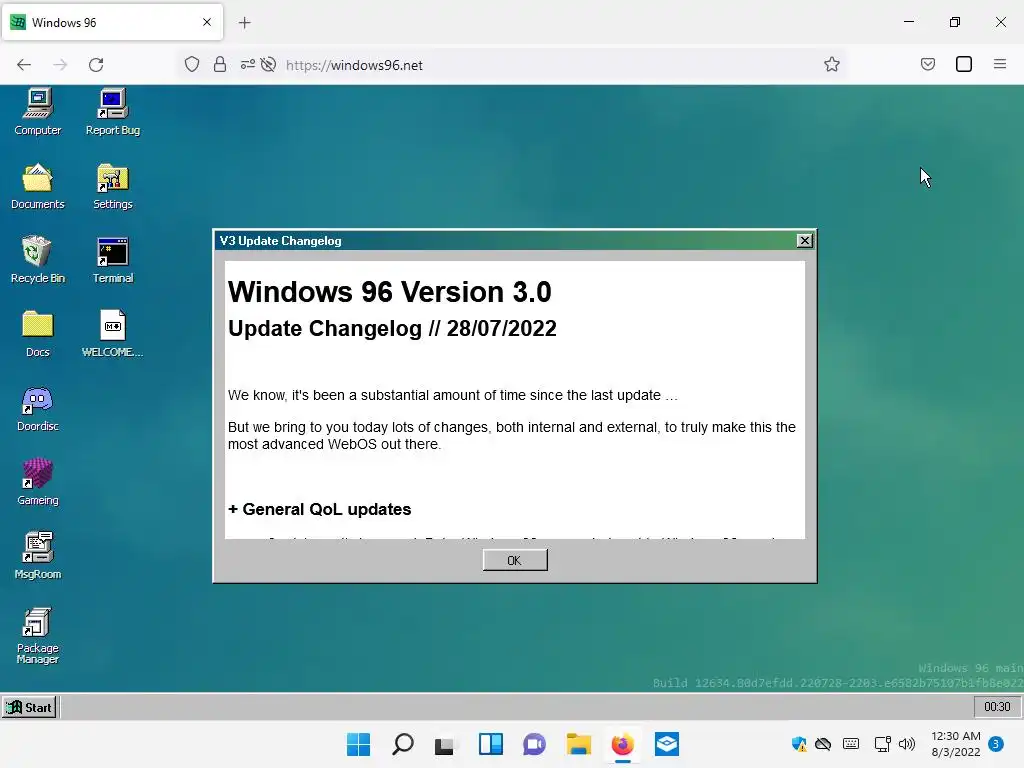Click the Windows Security tray icon

click(x=799, y=744)
